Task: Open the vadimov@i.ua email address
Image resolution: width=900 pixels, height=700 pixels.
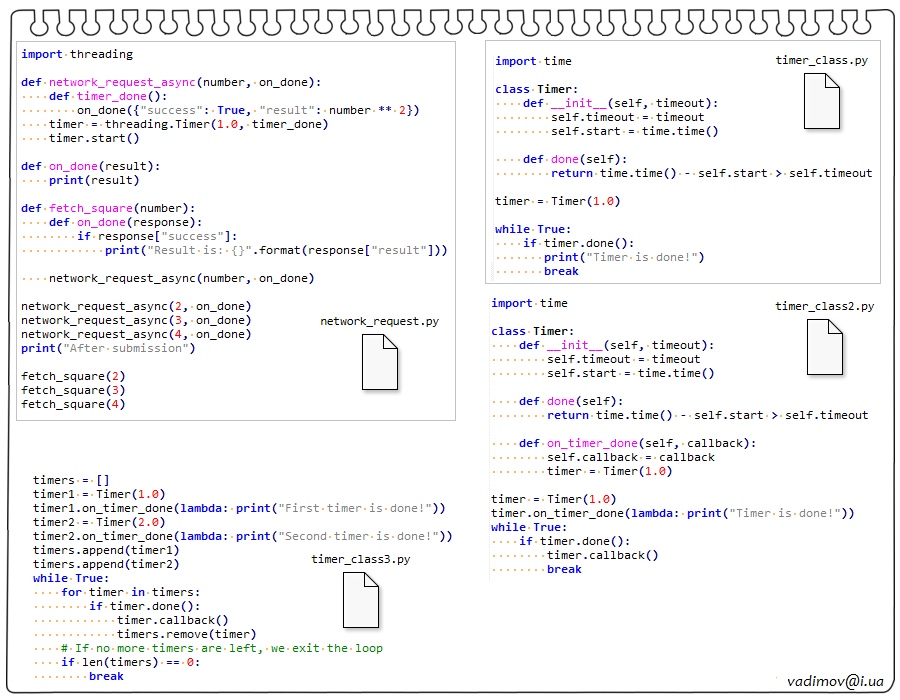Action: pos(835,681)
